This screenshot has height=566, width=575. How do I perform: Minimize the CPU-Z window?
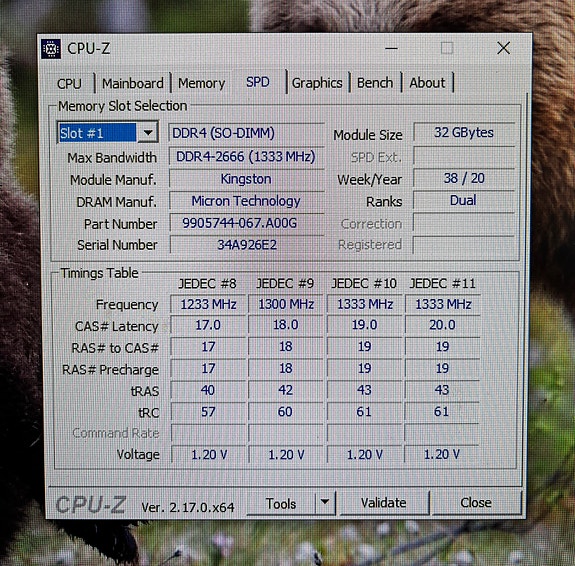point(391,48)
